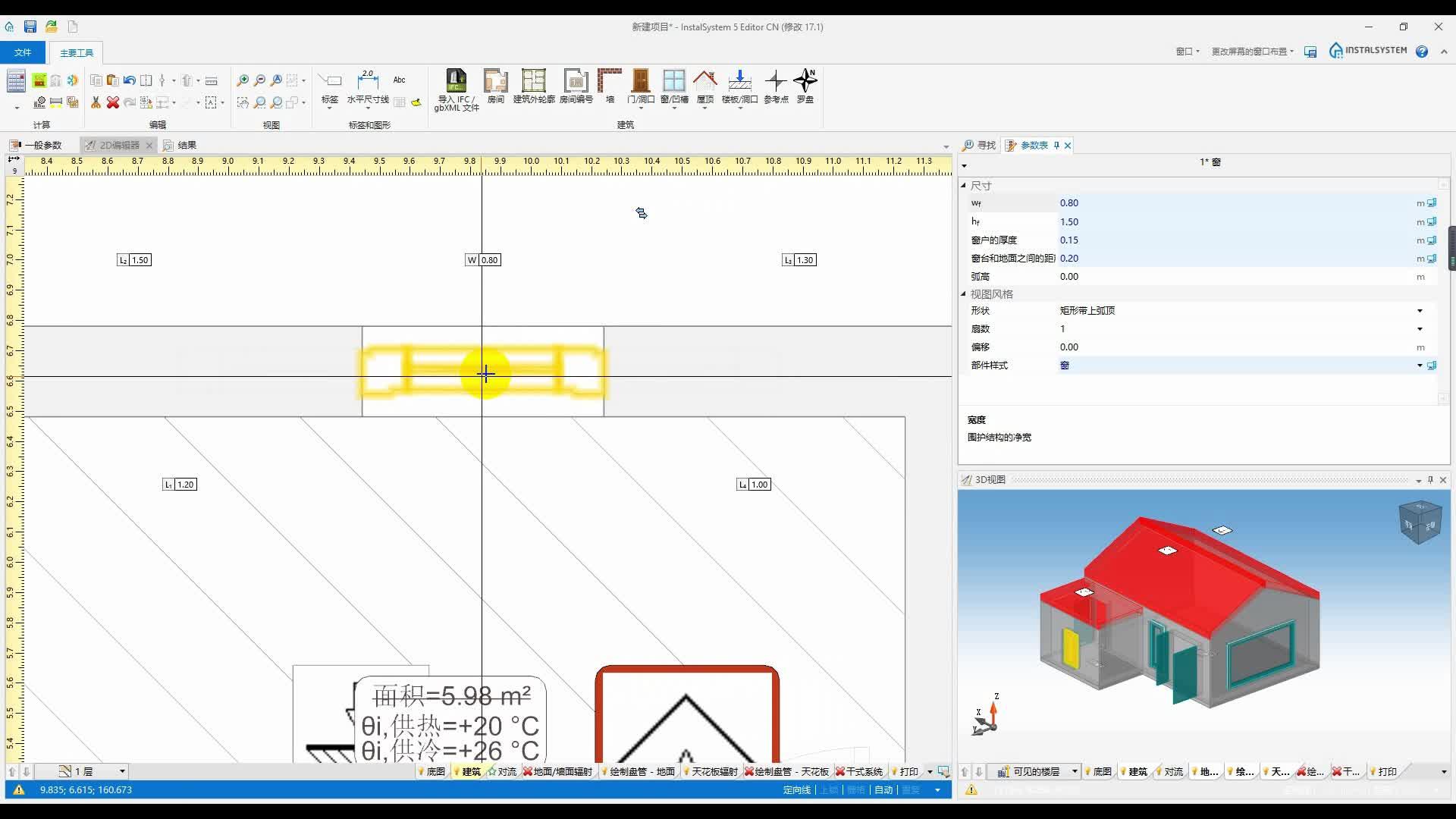Toggle the 地面/墙面辐射 layer tab
Image resolution: width=1456 pixels, height=819 pixels.
coord(557,771)
